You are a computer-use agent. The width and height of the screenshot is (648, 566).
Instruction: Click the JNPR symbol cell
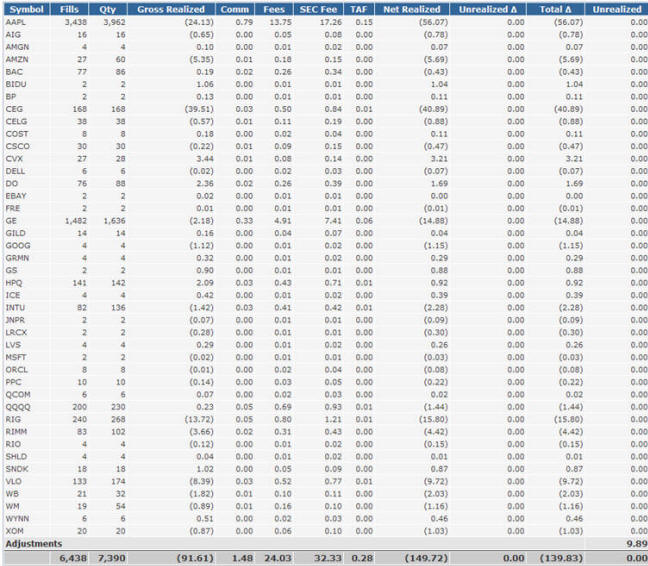coord(15,320)
